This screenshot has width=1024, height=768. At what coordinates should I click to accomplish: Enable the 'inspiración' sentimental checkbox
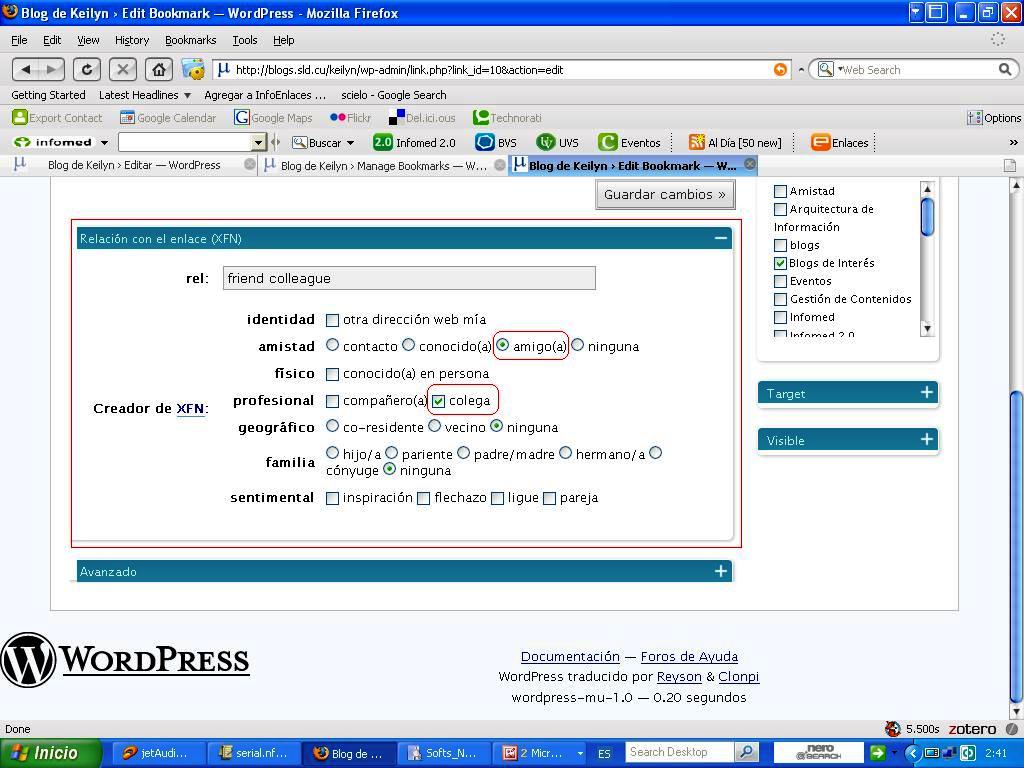[x=333, y=498]
